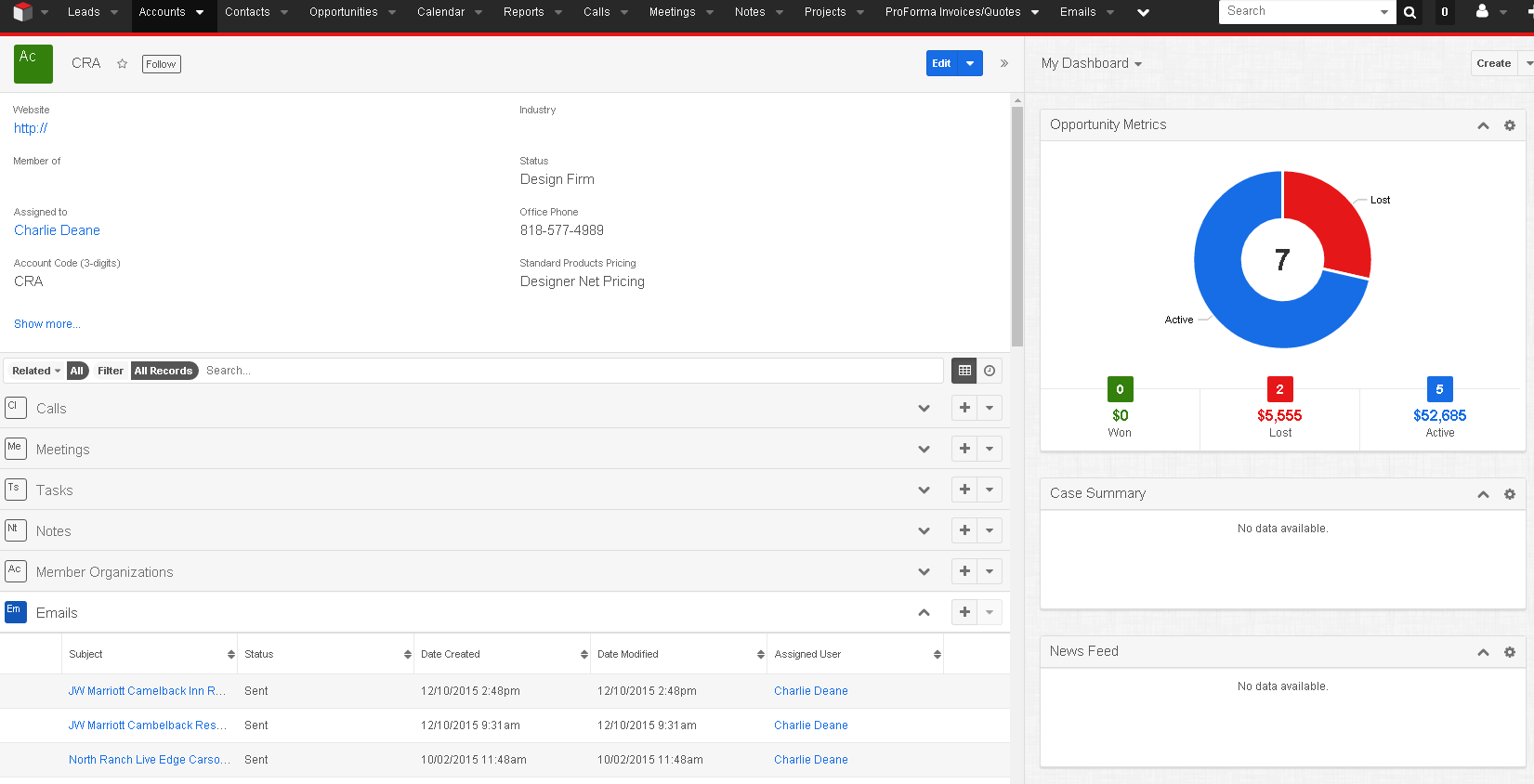
Task: Open ProForma Invoices/Quotes module tab
Action: [952, 12]
